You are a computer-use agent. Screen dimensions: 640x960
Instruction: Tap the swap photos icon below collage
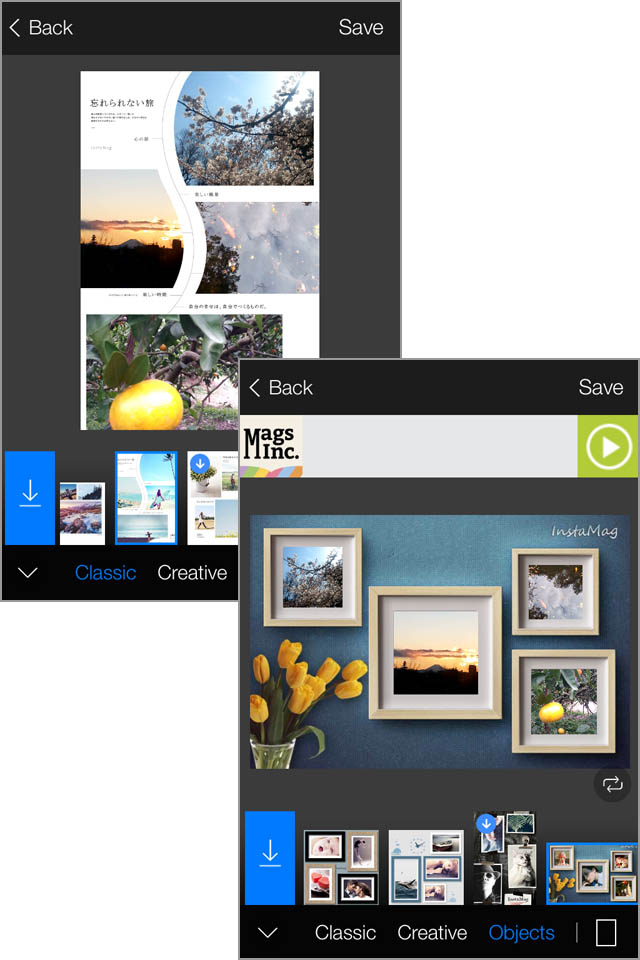[x=612, y=784]
